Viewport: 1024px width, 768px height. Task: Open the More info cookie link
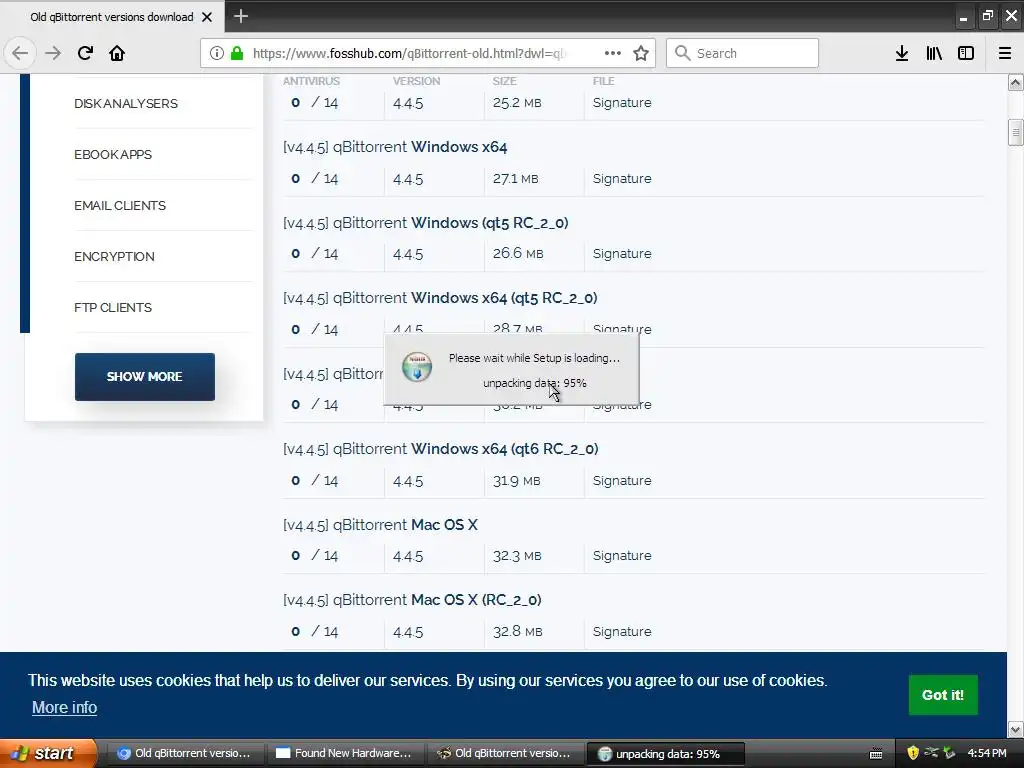coord(65,707)
